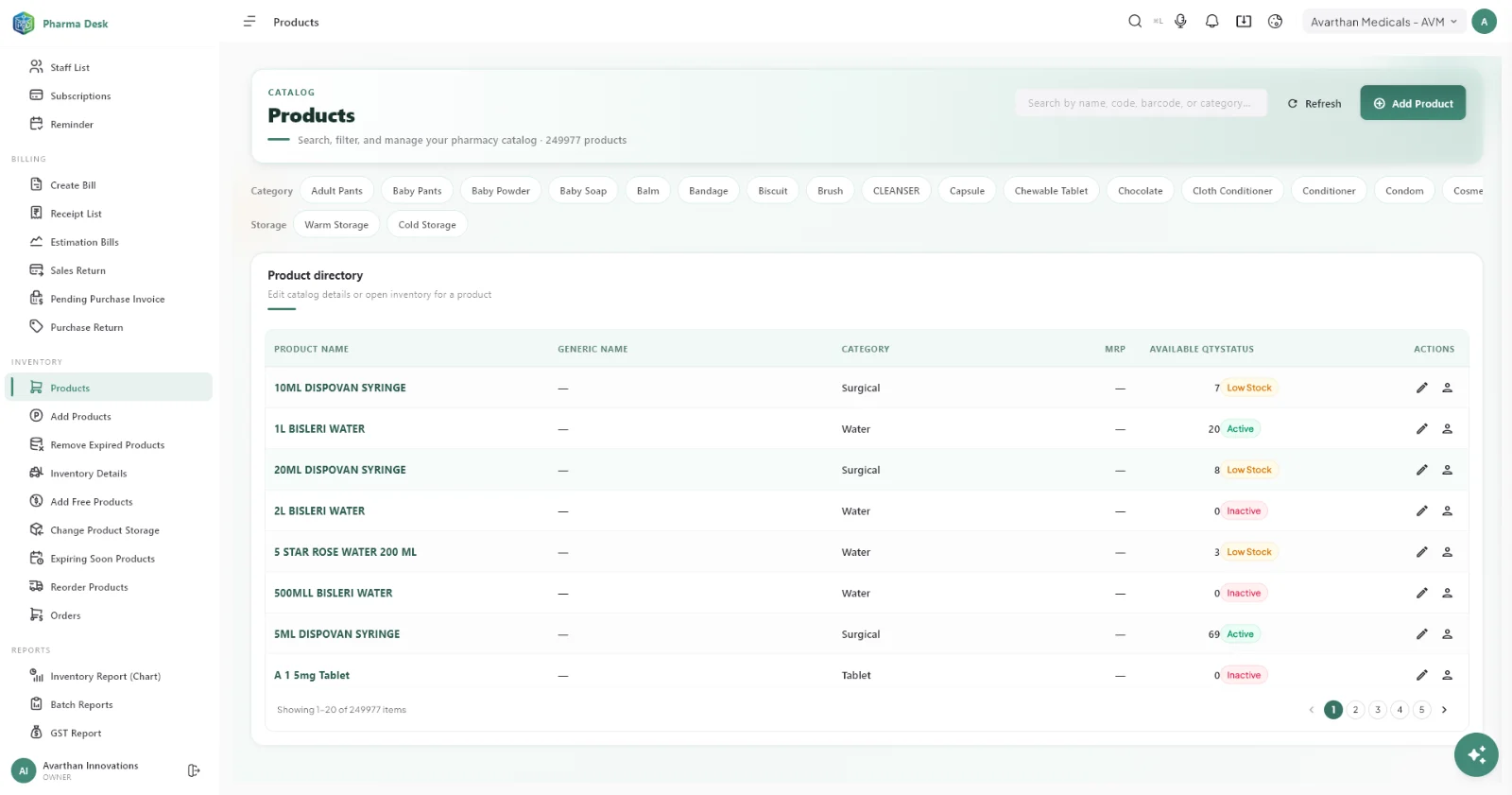Open inventory icon for A 1 5mg Tablet
The width and height of the screenshot is (1512, 795).
[1447, 675]
